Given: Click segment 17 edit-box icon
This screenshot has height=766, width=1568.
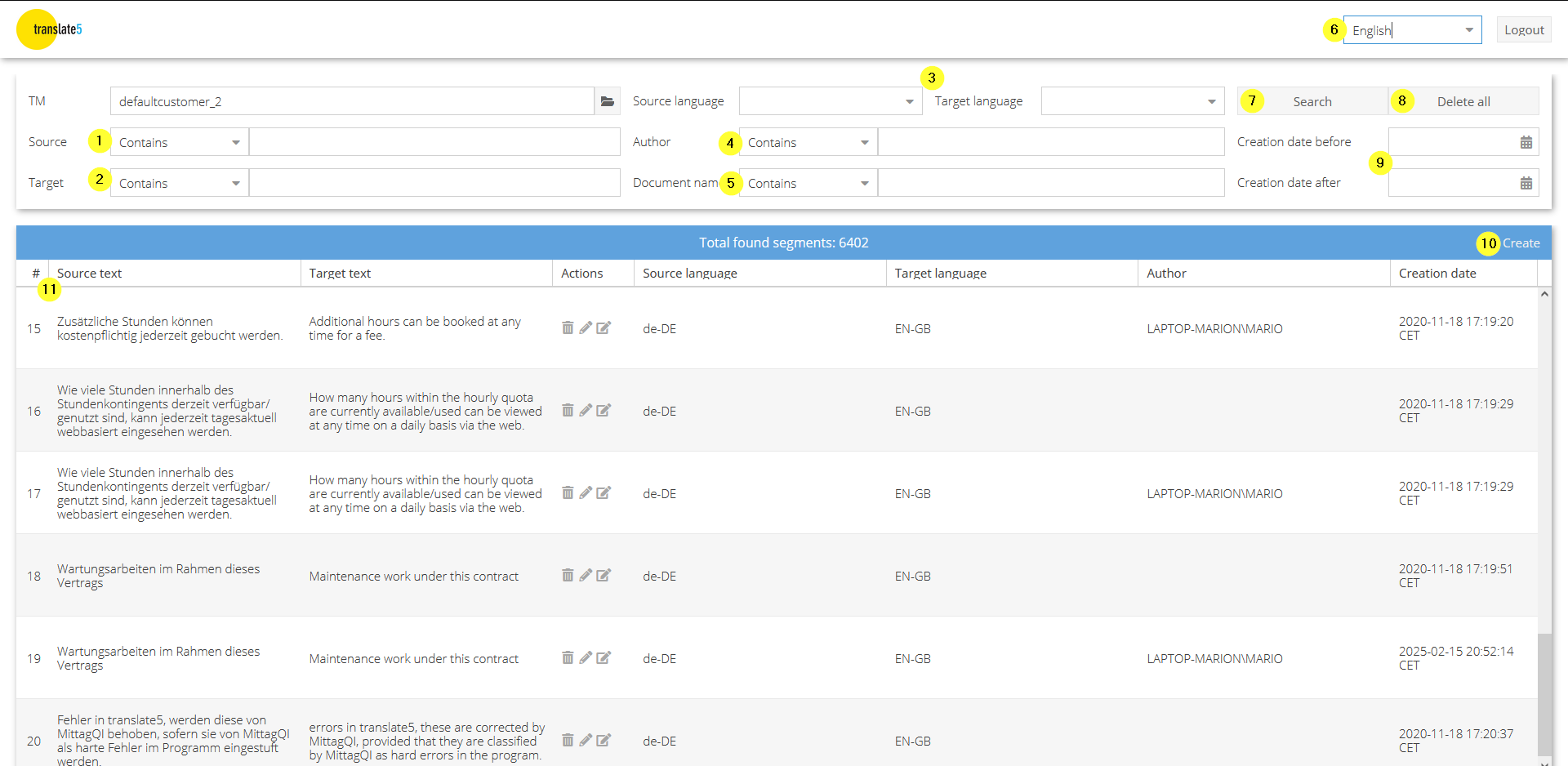Looking at the screenshot, I should (604, 492).
